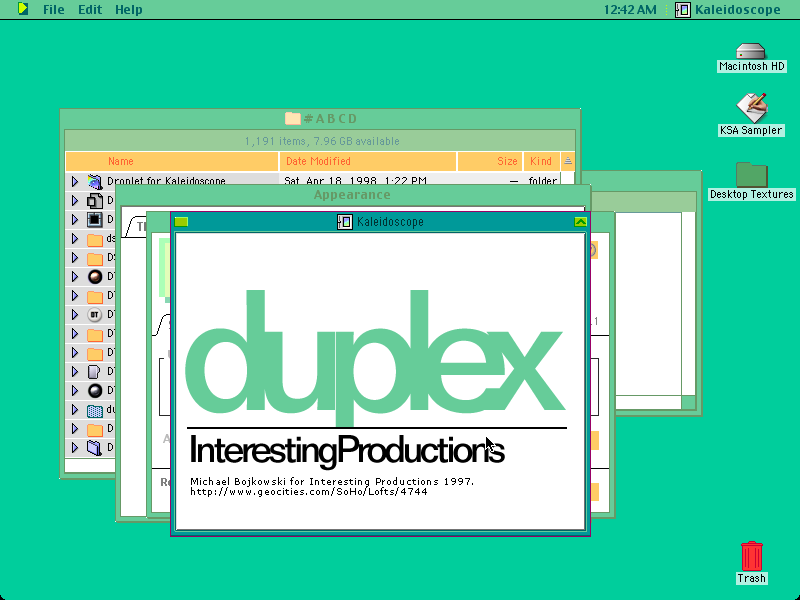Select the blue book icon in last row

click(95, 447)
